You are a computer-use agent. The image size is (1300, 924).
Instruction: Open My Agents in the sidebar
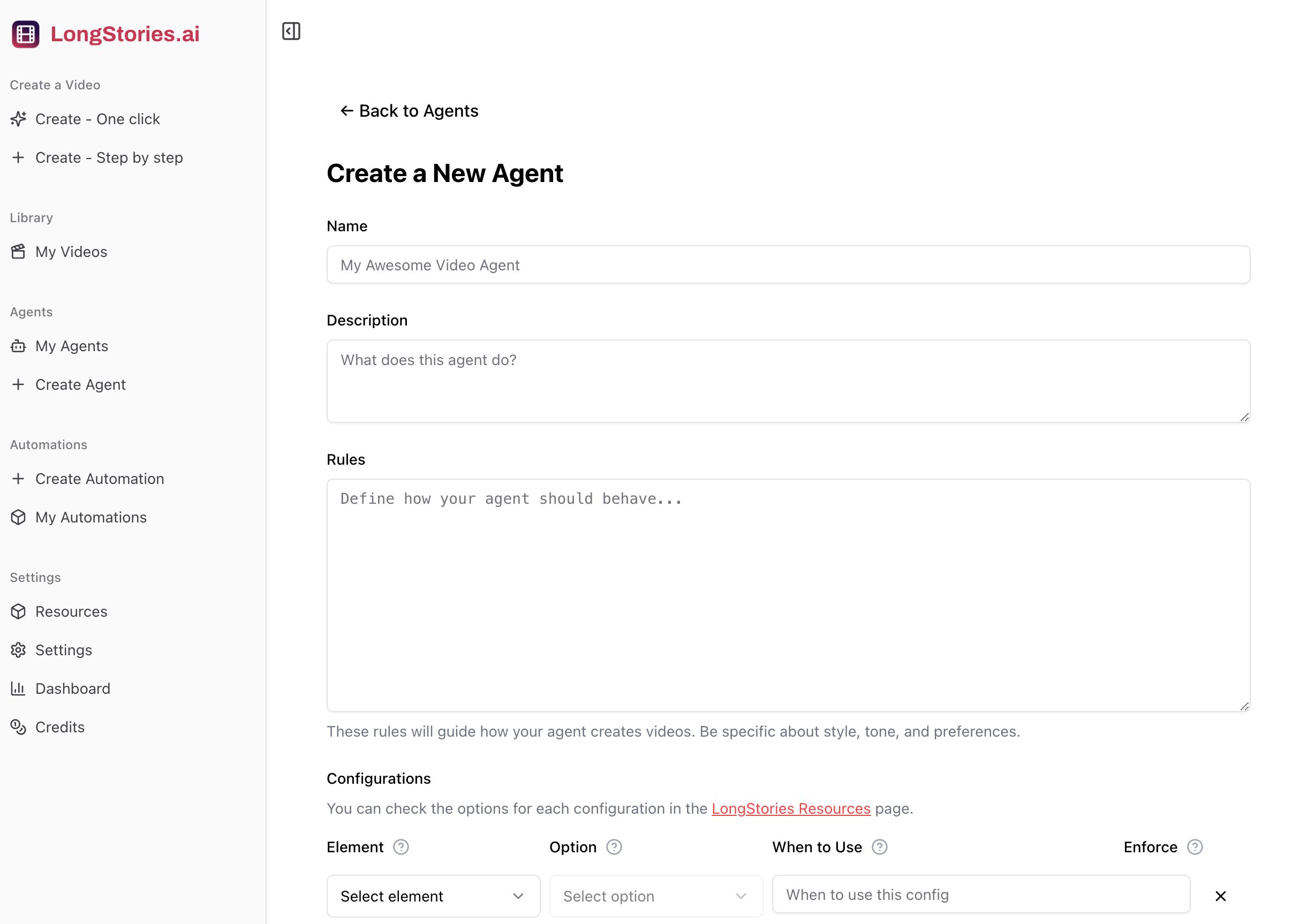[x=72, y=346]
